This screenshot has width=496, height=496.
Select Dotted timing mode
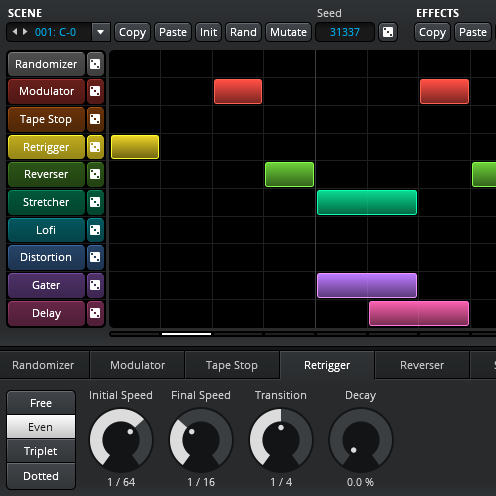[41, 476]
